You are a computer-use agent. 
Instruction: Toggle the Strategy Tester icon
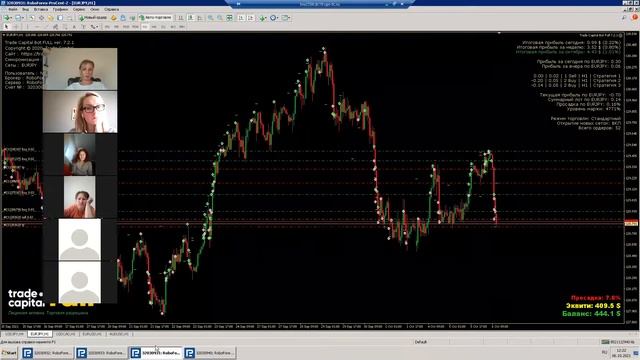click(x=69, y=18)
